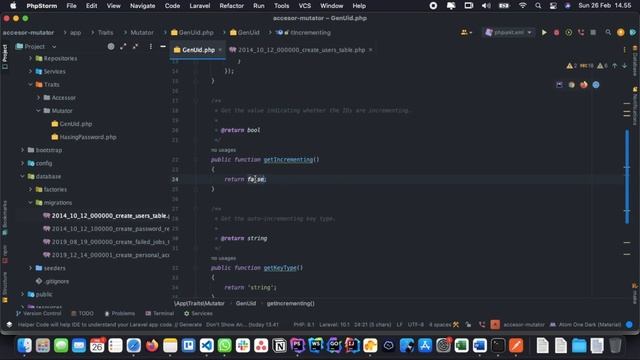Click Collapse All icon in Project panel
This screenshot has width=640, height=360.
pyautogui.click(x=135, y=47)
